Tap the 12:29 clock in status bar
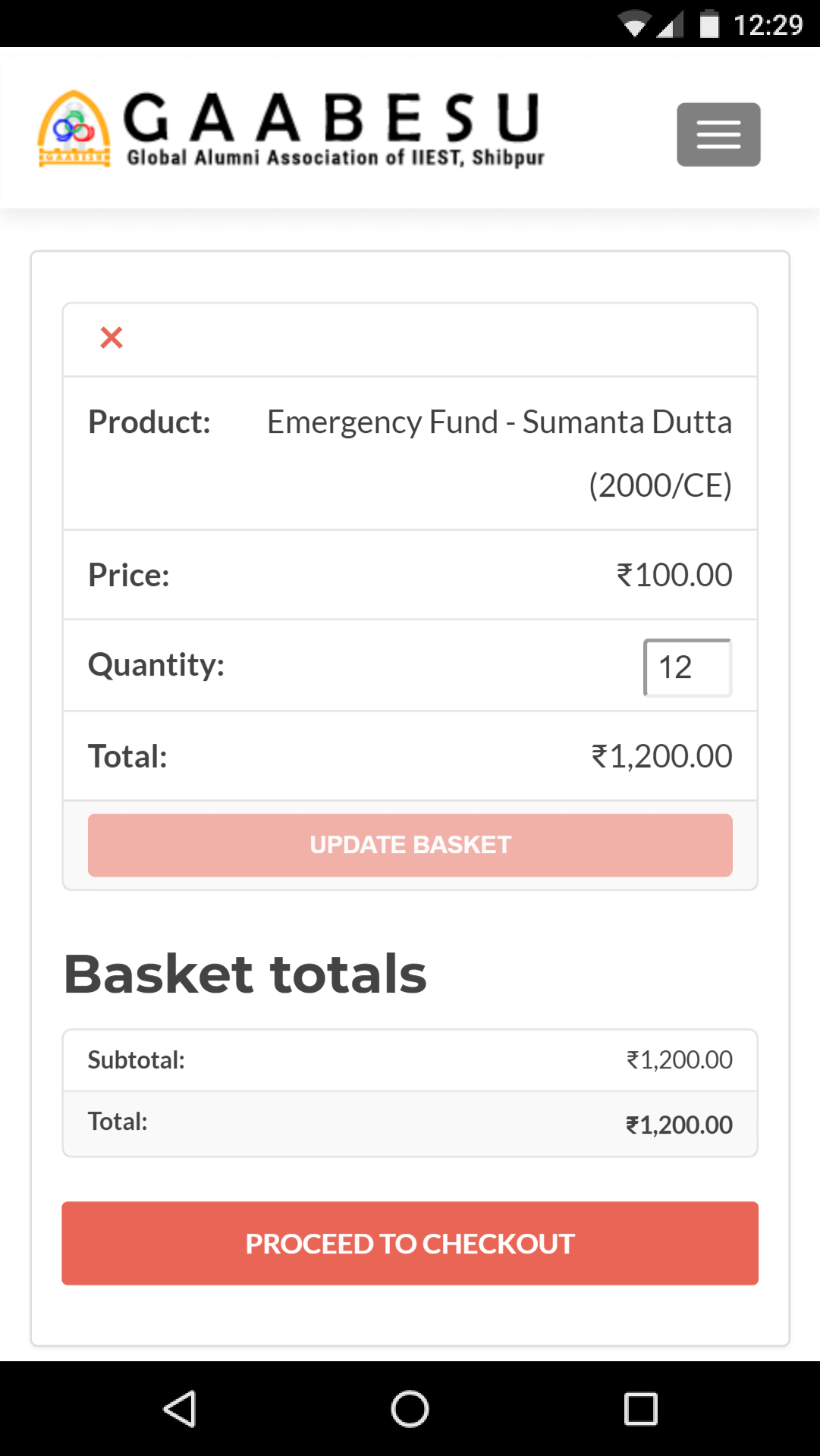This screenshot has width=820, height=1456. (768, 25)
